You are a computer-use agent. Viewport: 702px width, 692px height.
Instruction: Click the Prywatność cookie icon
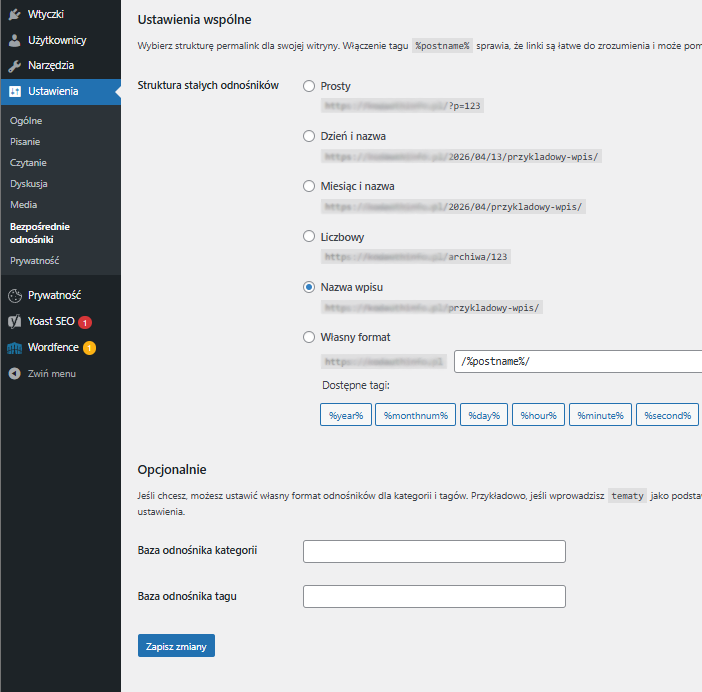(15, 296)
